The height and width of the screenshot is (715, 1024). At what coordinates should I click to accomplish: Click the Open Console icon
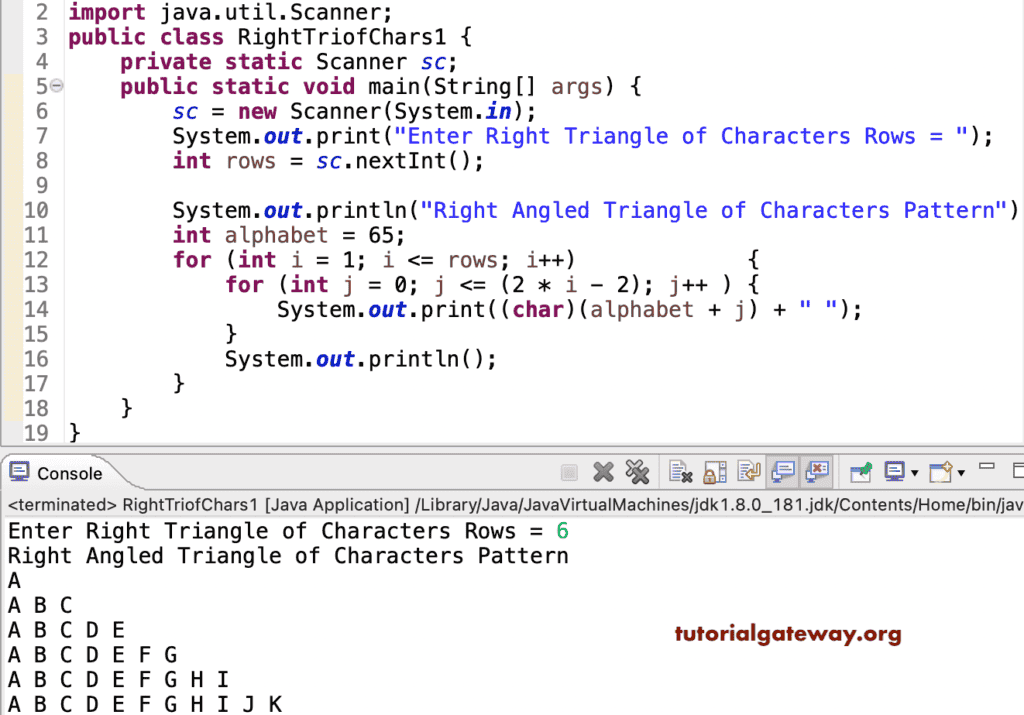pos(939,472)
